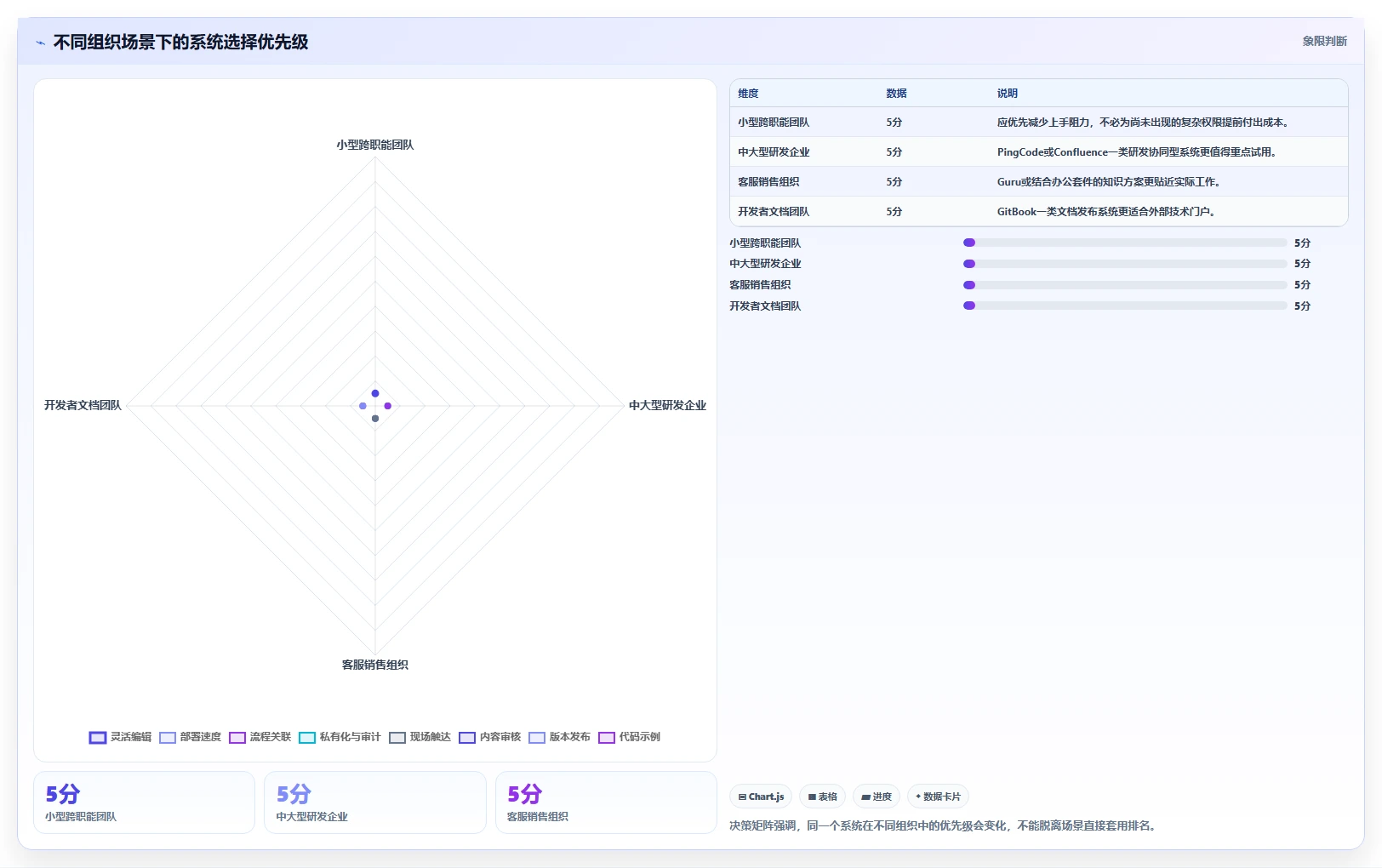The width and height of the screenshot is (1382, 868).
Task: Click the description mentioning PingCode或Confluence
Action: click(1138, 152)
